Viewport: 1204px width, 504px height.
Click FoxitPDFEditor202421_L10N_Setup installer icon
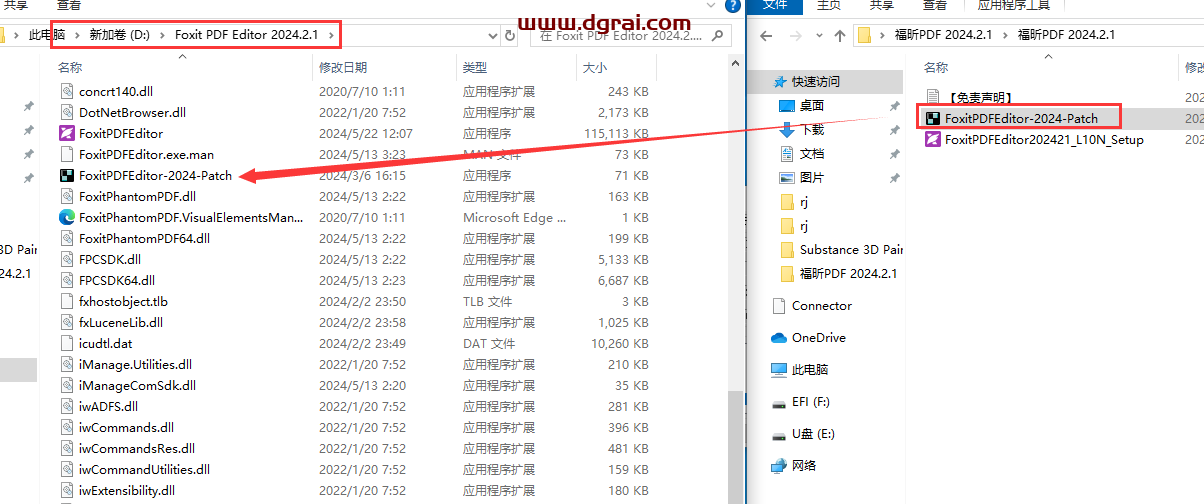(933, 139)
